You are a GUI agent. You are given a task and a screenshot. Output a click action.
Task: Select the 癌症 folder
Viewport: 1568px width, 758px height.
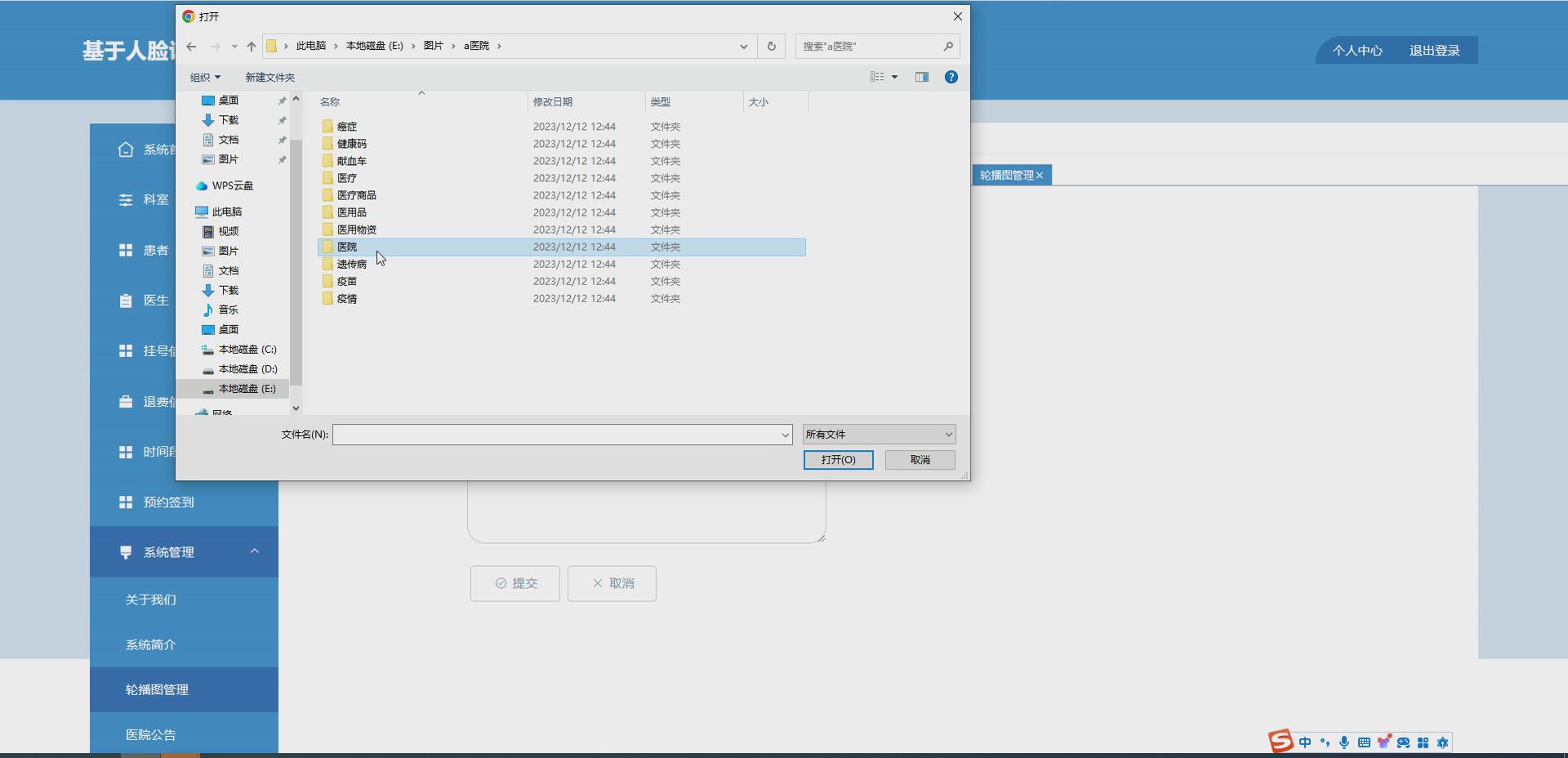coord(347,127)
